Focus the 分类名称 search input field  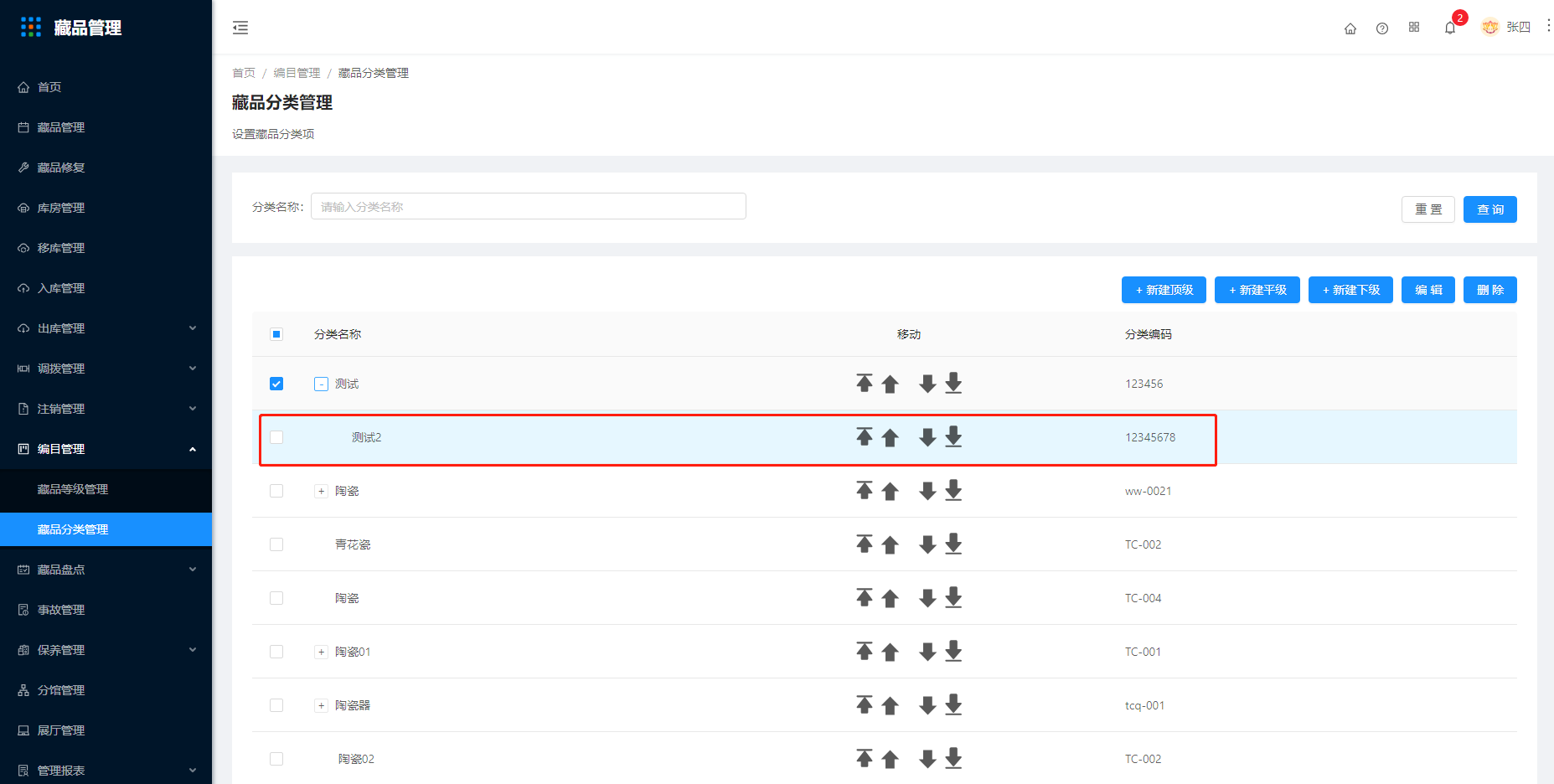[x=529, y=206]
